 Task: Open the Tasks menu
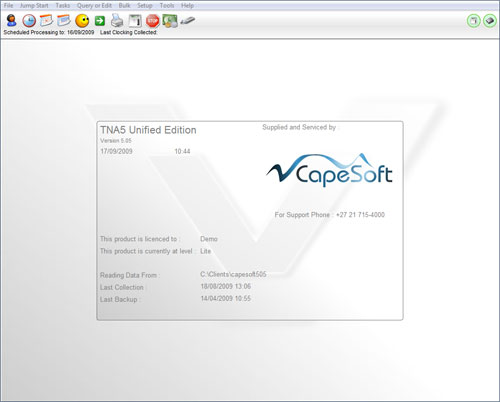pos(63,6)
